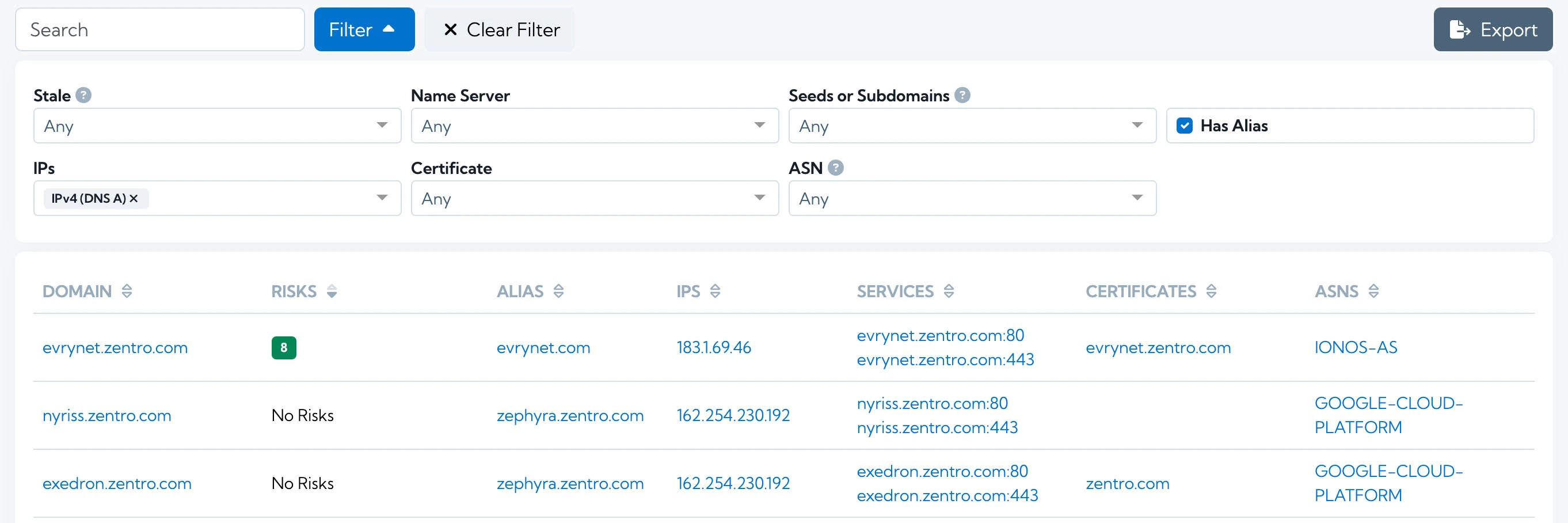Screen dimensions: 1568x523
Task: Open IP 162.254.230.192 in nyriss row
Action: point(733,416)
